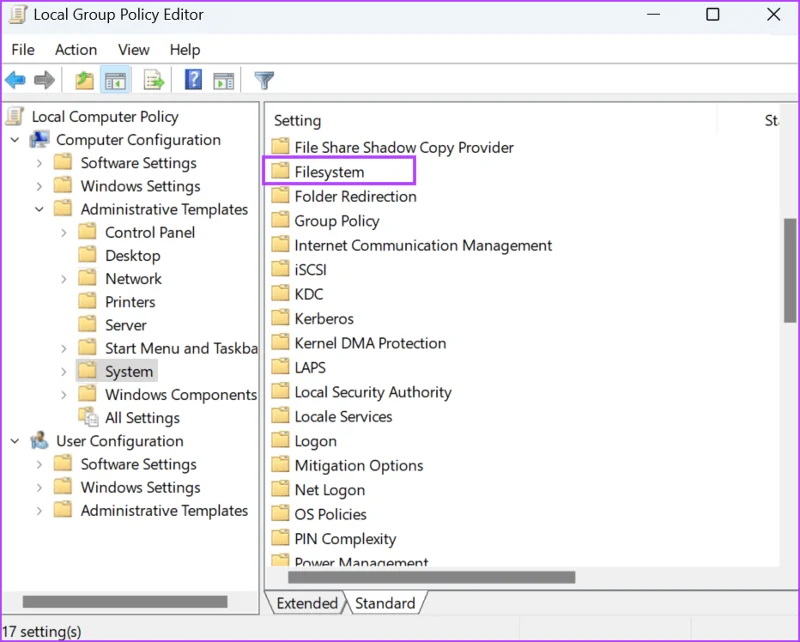Screen dimensions: 800x642
Task: Select Internet Communication Management entry
Action: tap(423, 245)
